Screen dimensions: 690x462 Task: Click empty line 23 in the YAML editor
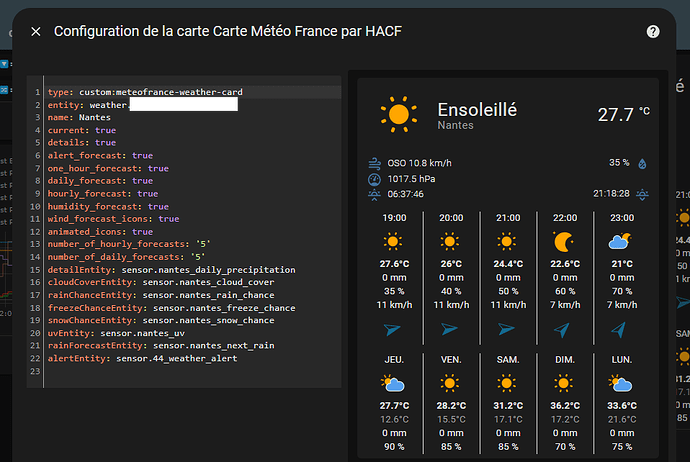click(x=194, y=371)
